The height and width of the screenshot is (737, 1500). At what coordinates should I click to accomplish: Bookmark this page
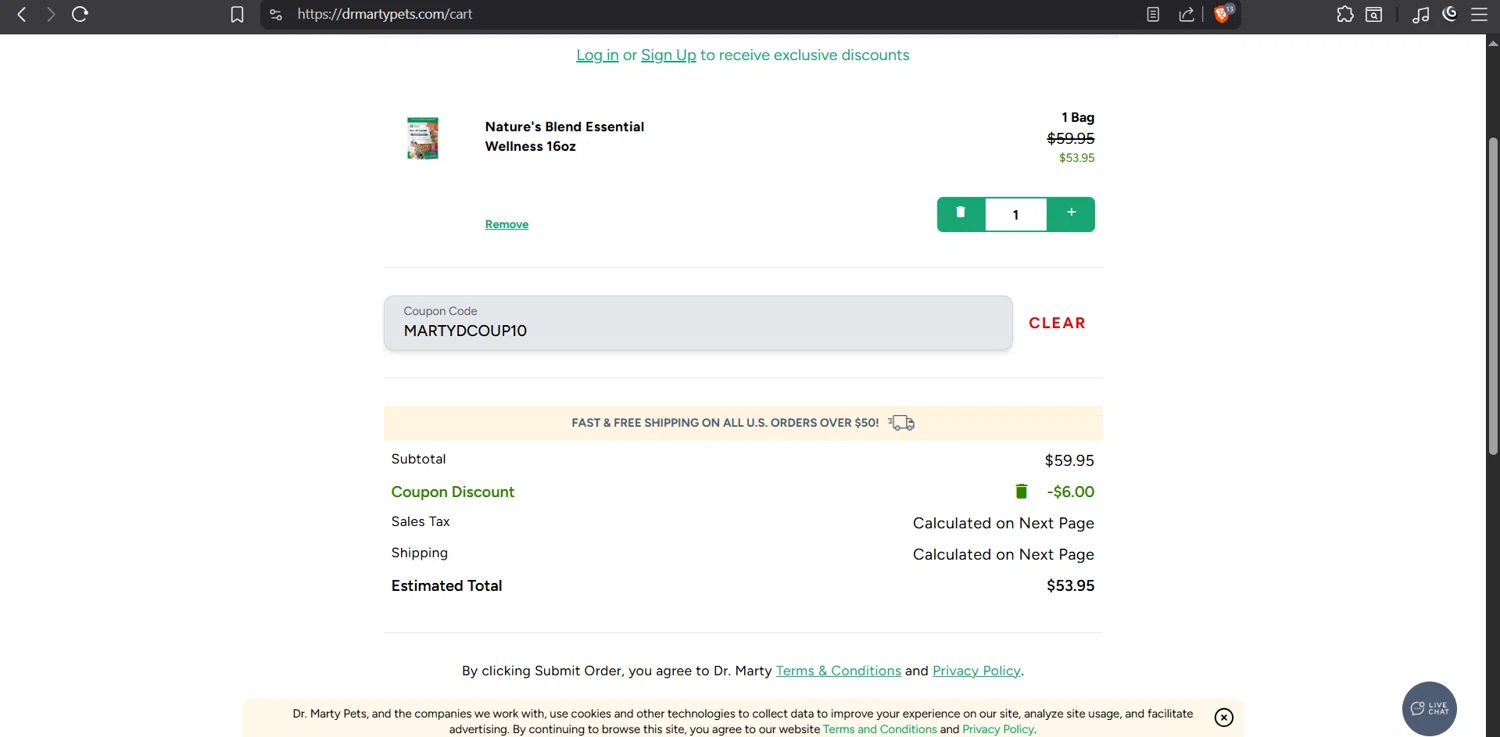coord(237,14)
